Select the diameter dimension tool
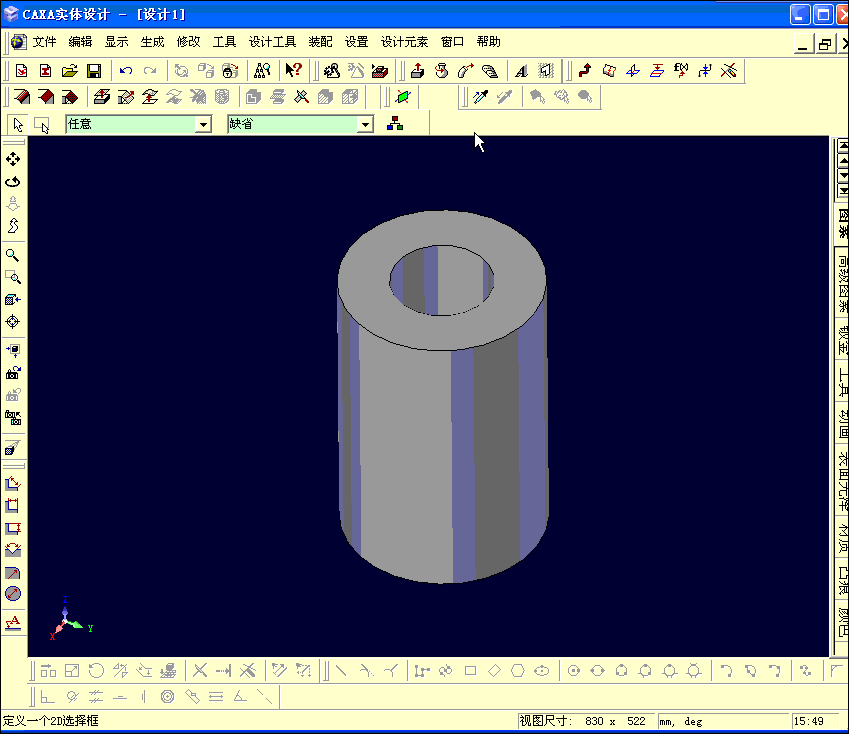The height and width of the screenshot is (734, 849). tap(13, 594)
